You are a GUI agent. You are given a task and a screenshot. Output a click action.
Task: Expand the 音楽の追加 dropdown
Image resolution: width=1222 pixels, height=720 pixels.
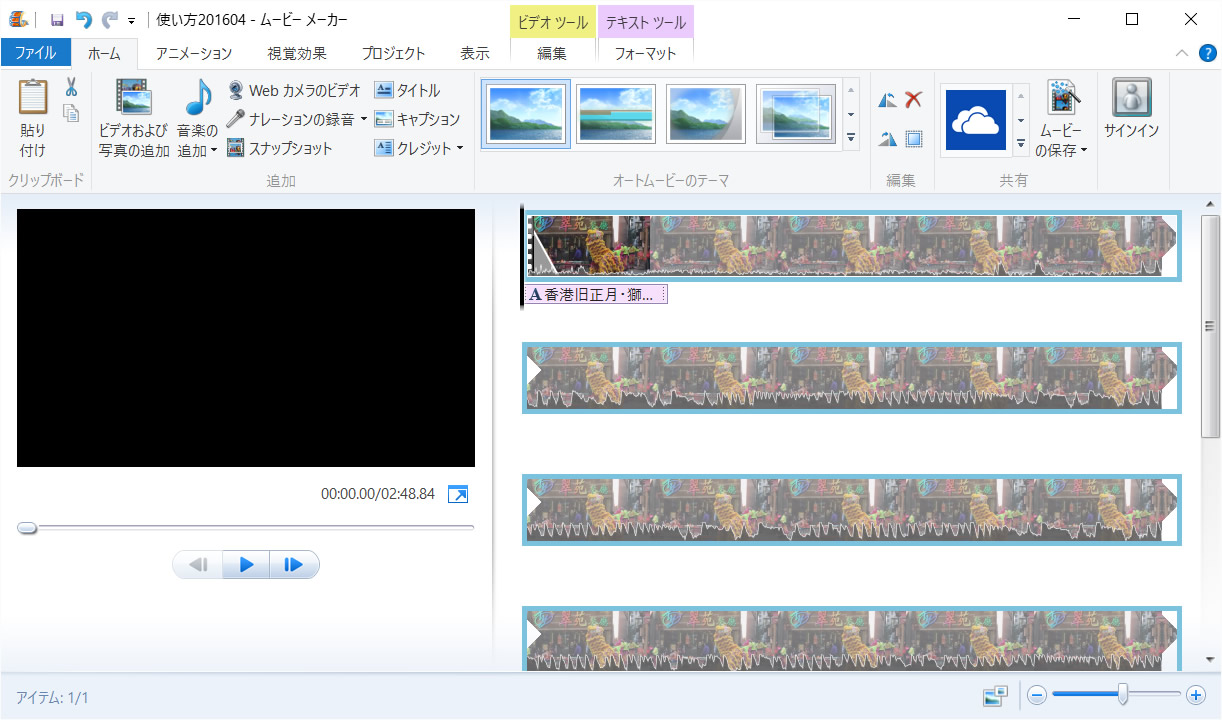pyautogui.click(x=213, y=152)
